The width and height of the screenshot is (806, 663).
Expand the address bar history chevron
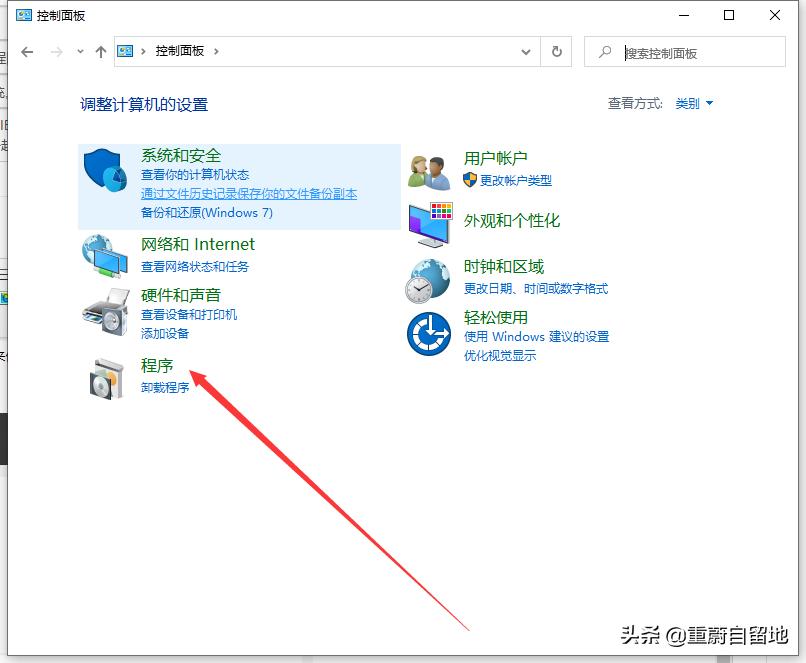point(526,52)
